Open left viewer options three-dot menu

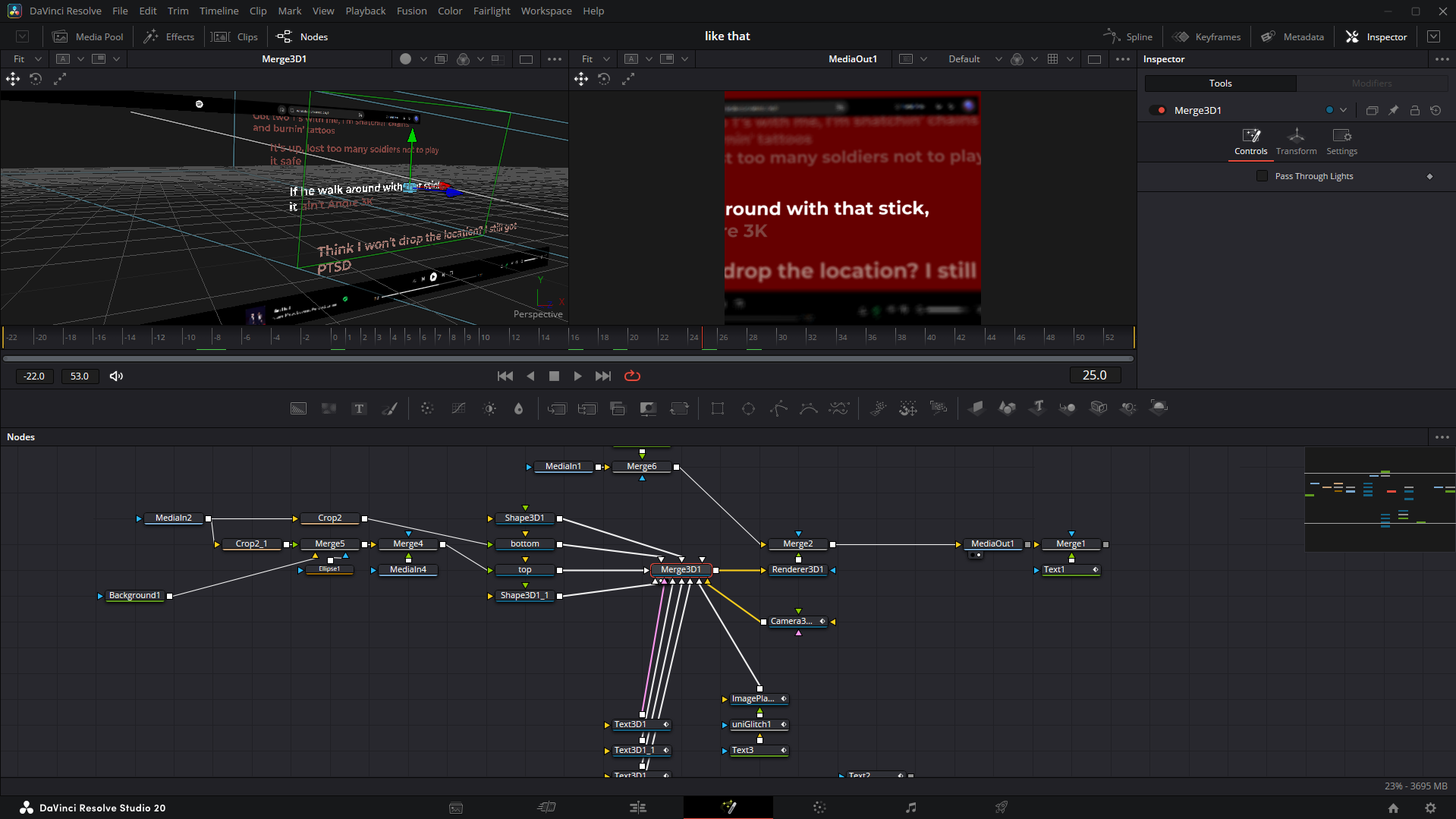coord(555,58)
